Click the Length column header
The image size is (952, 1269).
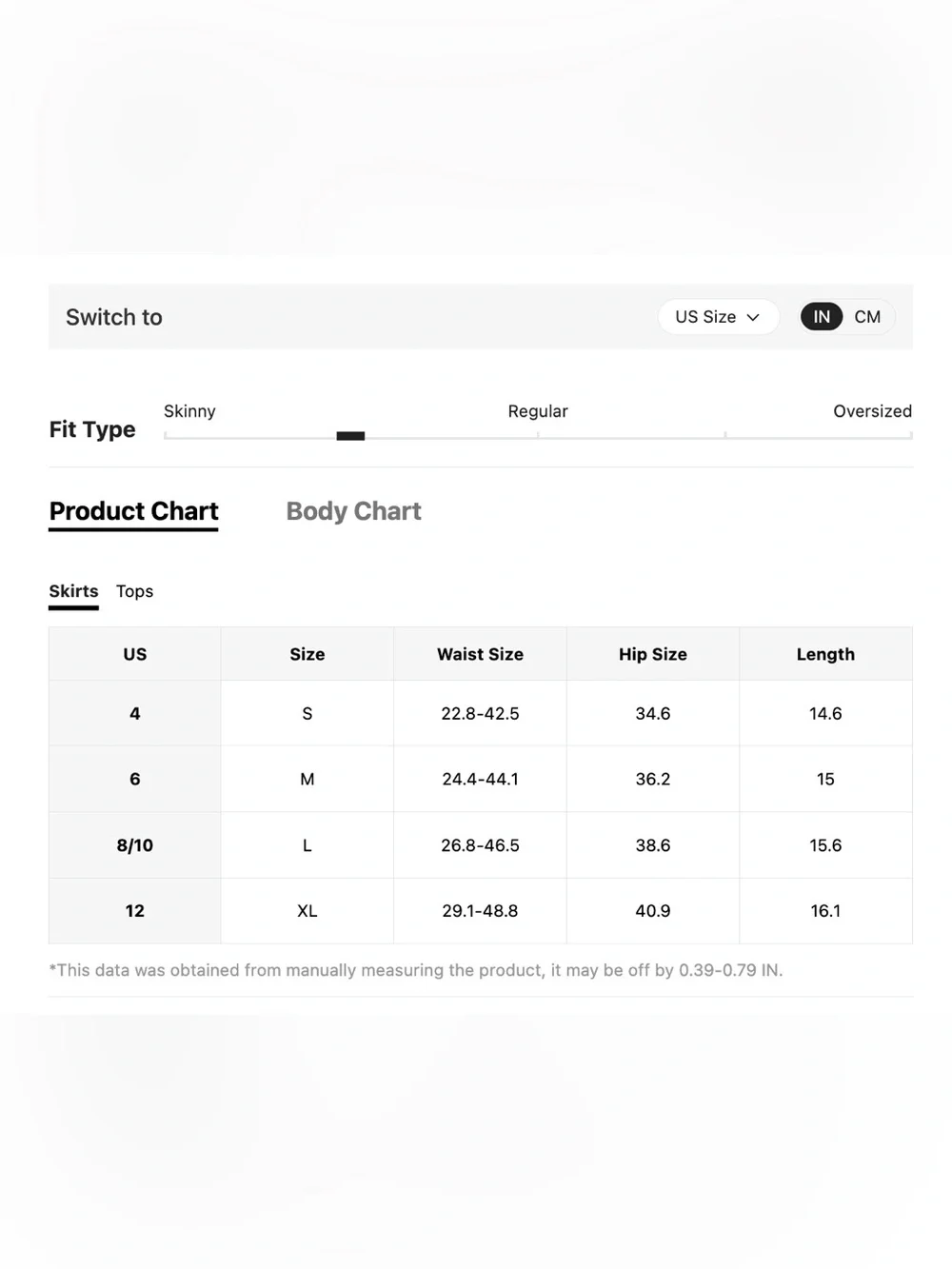pyautogui.click(x=825, y=654)
